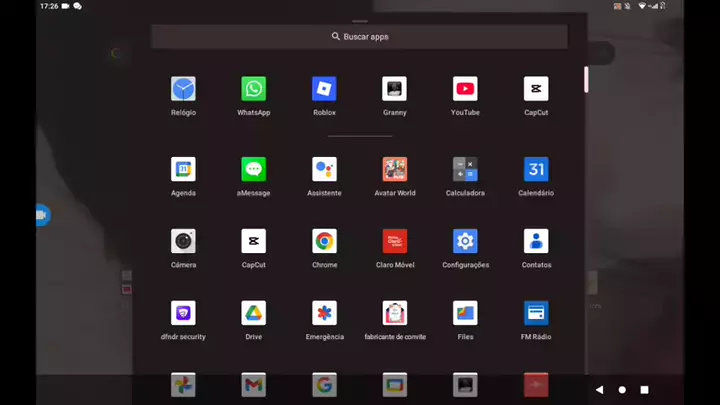This screenshot has height=405, width=720.
Task: Open the Claro Móvel app
Action: tap(394, 241)
